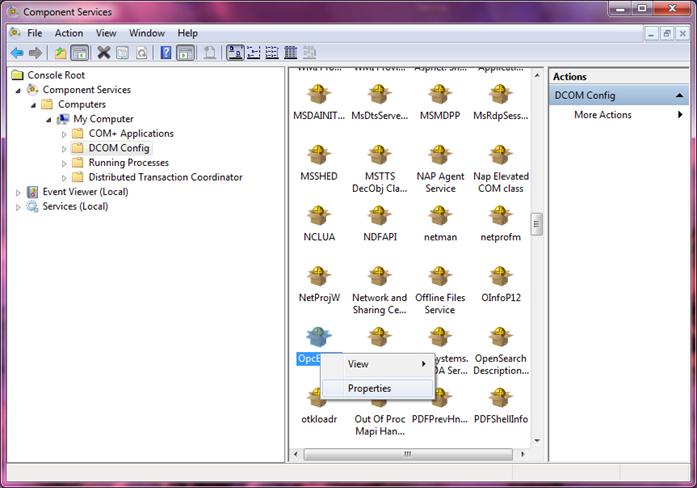This screenshot has height=488, width=697.
Task: Switch to List view in toolbar
Action: point(272,53)
